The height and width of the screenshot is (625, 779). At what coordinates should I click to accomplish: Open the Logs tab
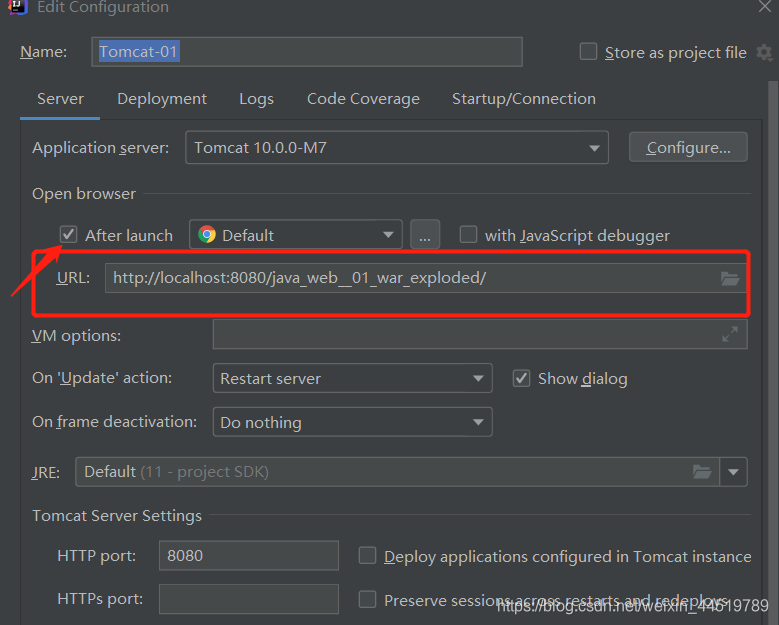point(256,99)
